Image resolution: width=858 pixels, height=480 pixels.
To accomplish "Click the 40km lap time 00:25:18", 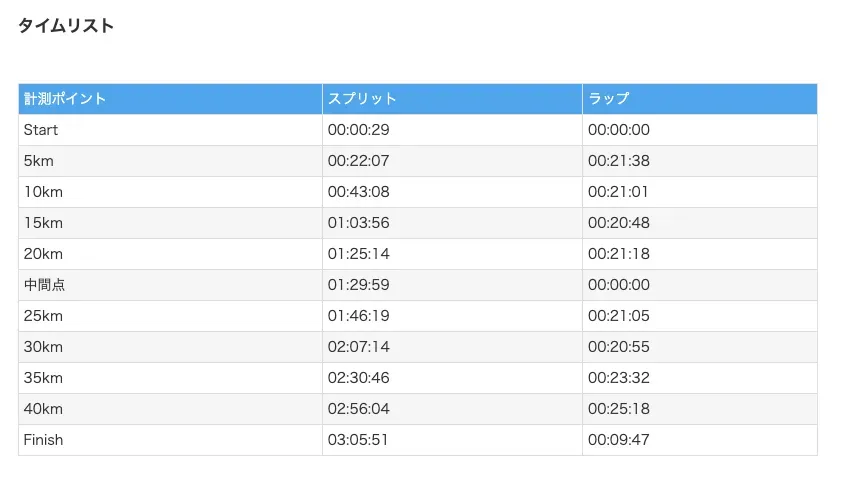I will (x=618, y=409).
